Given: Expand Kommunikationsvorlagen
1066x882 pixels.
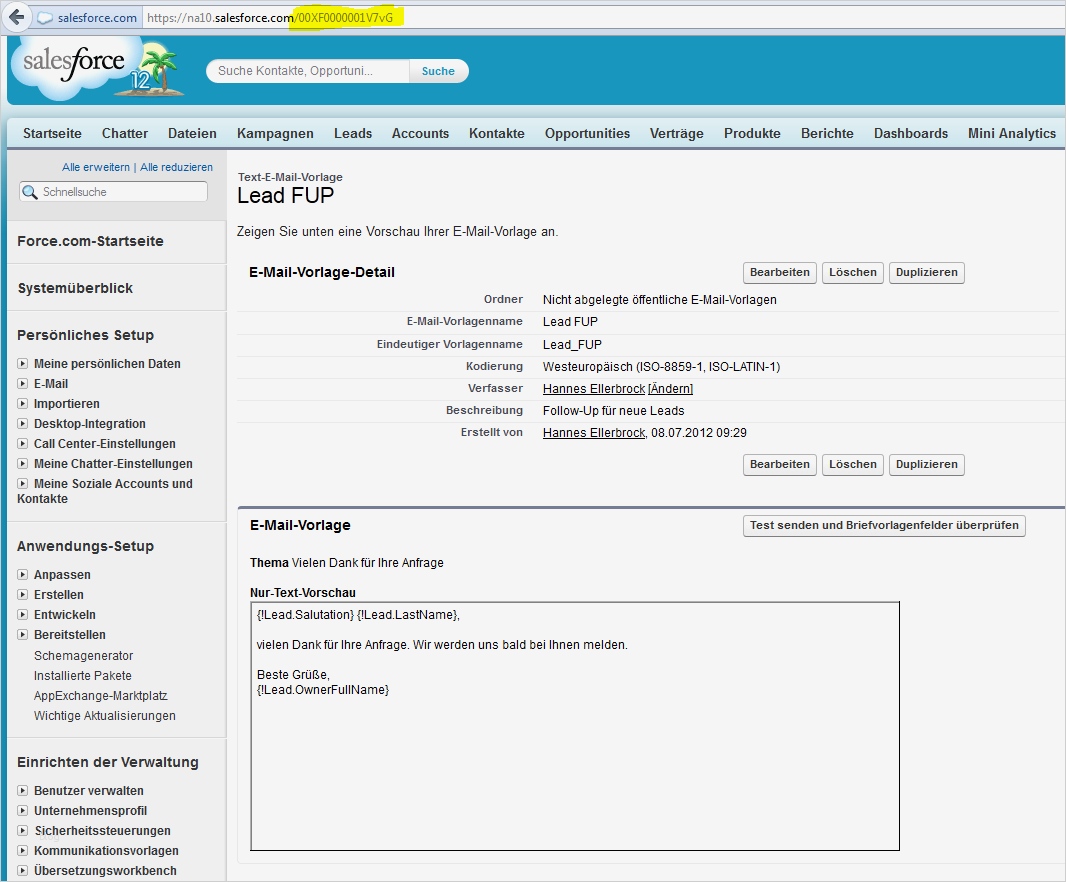Looking at the screenshot, I should (x=22, y=851).
